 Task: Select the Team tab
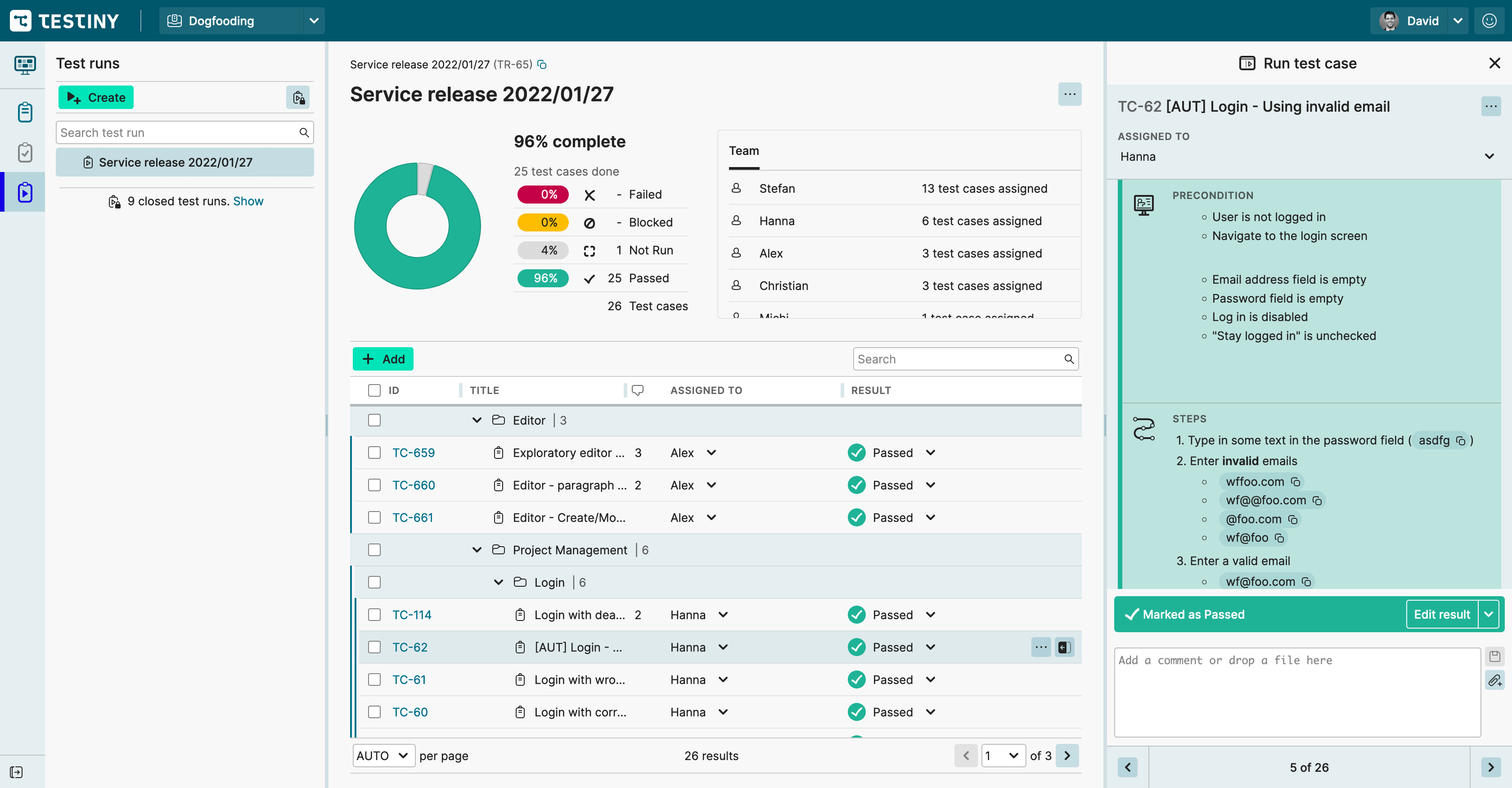coord(743,151)
